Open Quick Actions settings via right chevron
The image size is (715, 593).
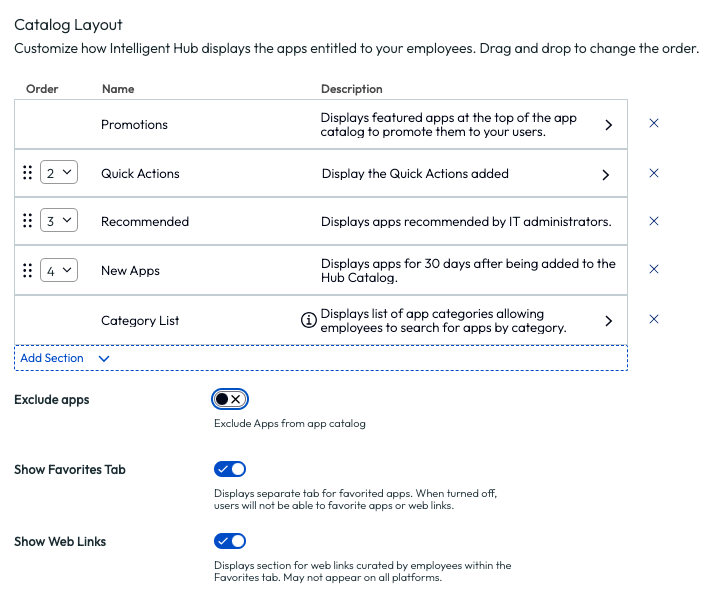point(605,174)
